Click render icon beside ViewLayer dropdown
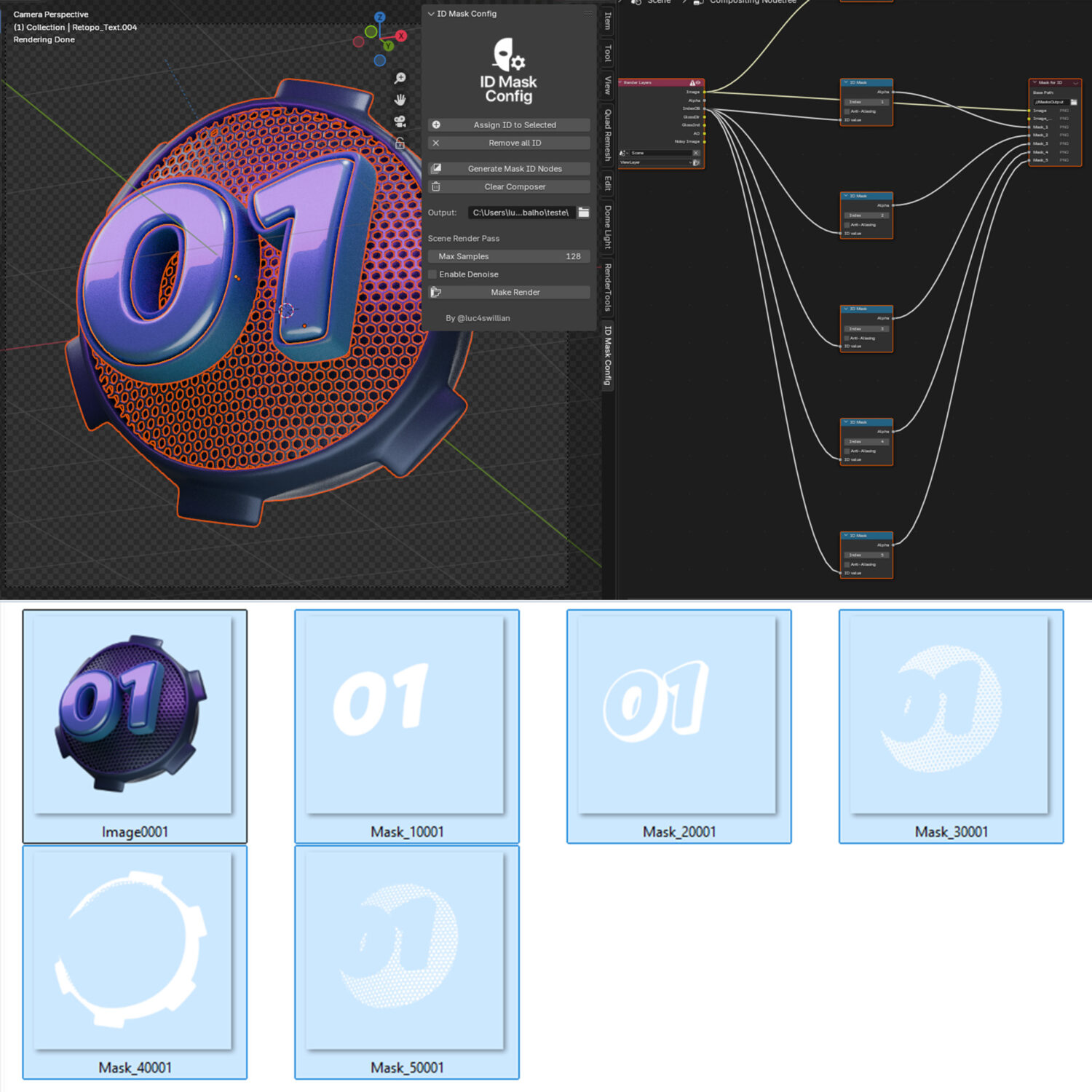This screenshot has height=1092, width=1092. point(696,162)
